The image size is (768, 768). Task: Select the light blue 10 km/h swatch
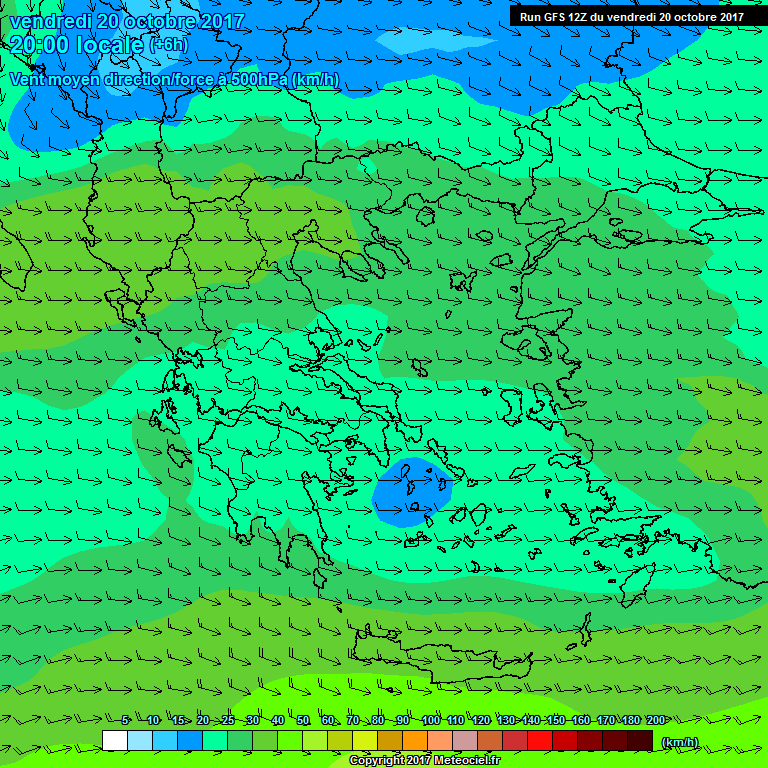coord(140,740)
